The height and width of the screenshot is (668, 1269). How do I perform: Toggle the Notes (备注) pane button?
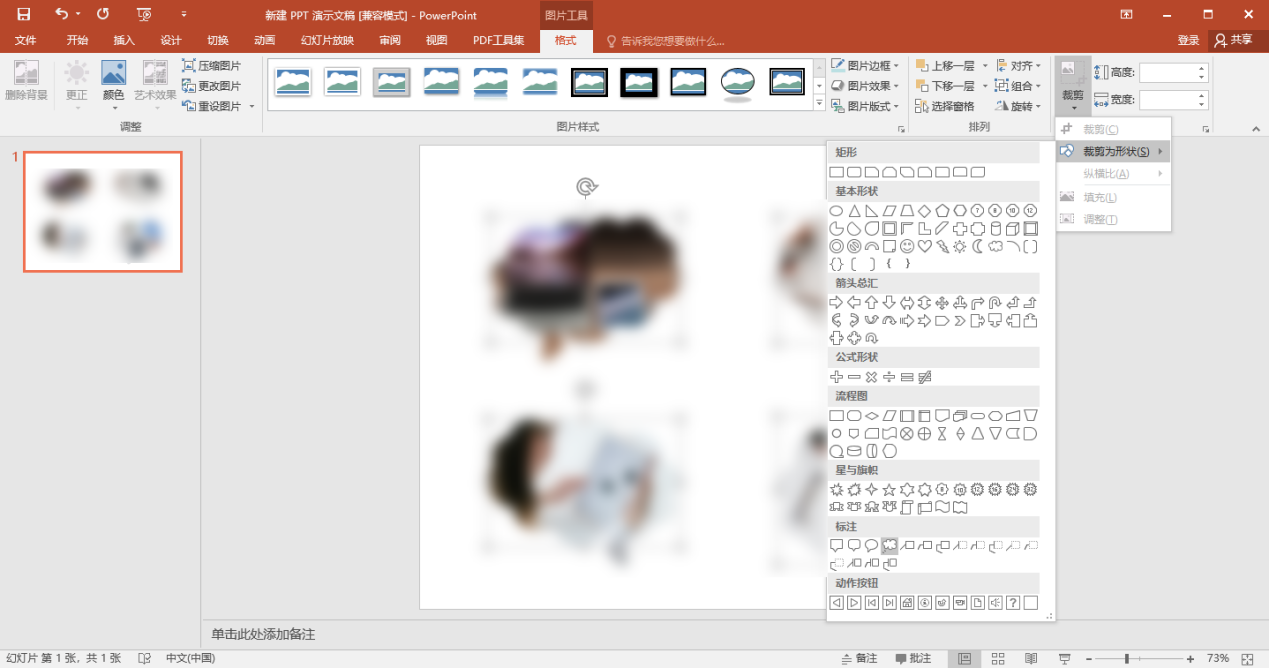pyautogui.click(x=858, y=658)
